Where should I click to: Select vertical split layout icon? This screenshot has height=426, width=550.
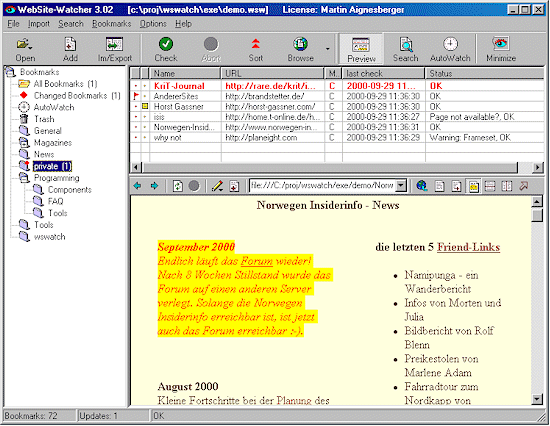coord(507,186)
